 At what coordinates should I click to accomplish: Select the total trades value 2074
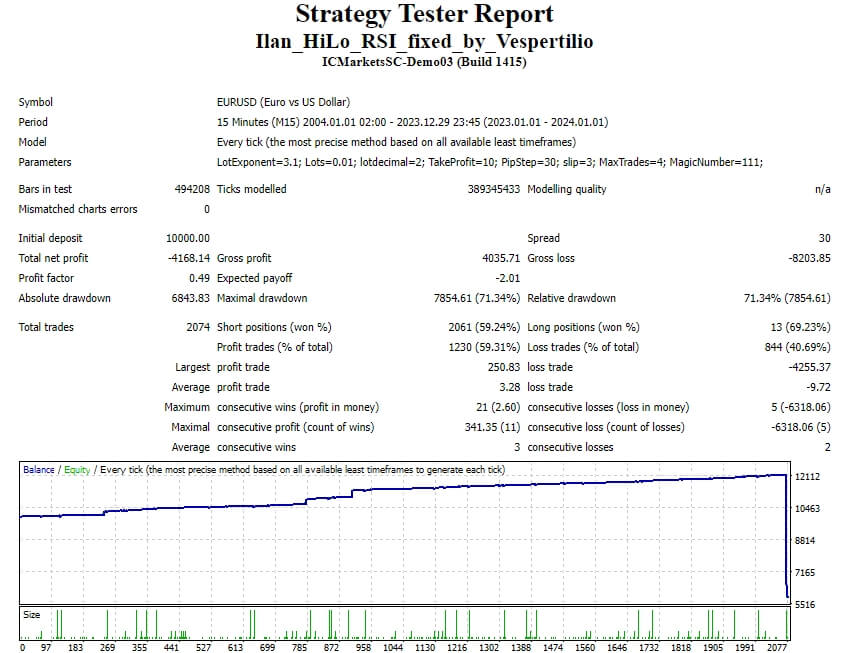pyautogui.click(x=198, y=328)
